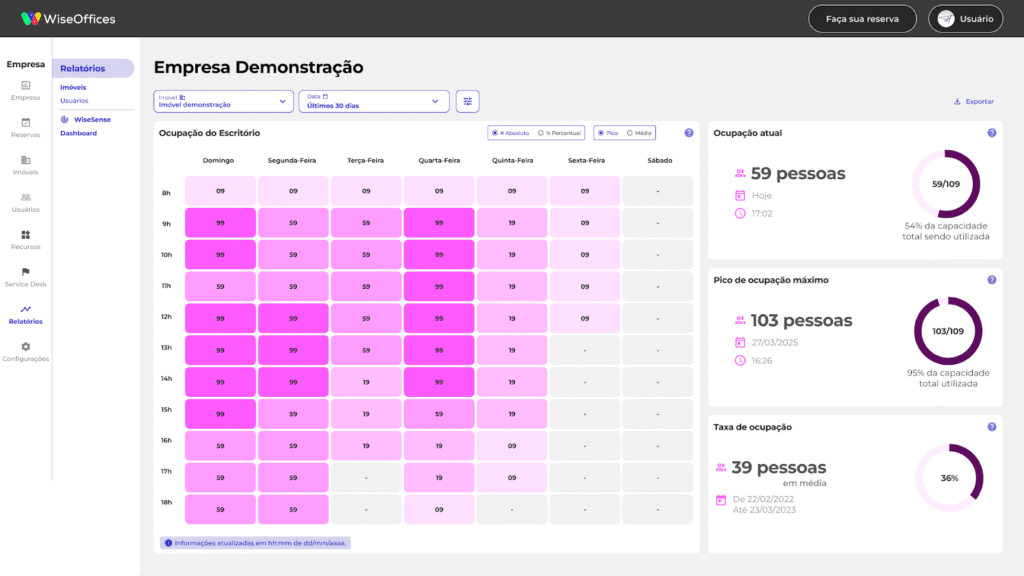Open Configurações from the sidebar

tap(25, 350)
